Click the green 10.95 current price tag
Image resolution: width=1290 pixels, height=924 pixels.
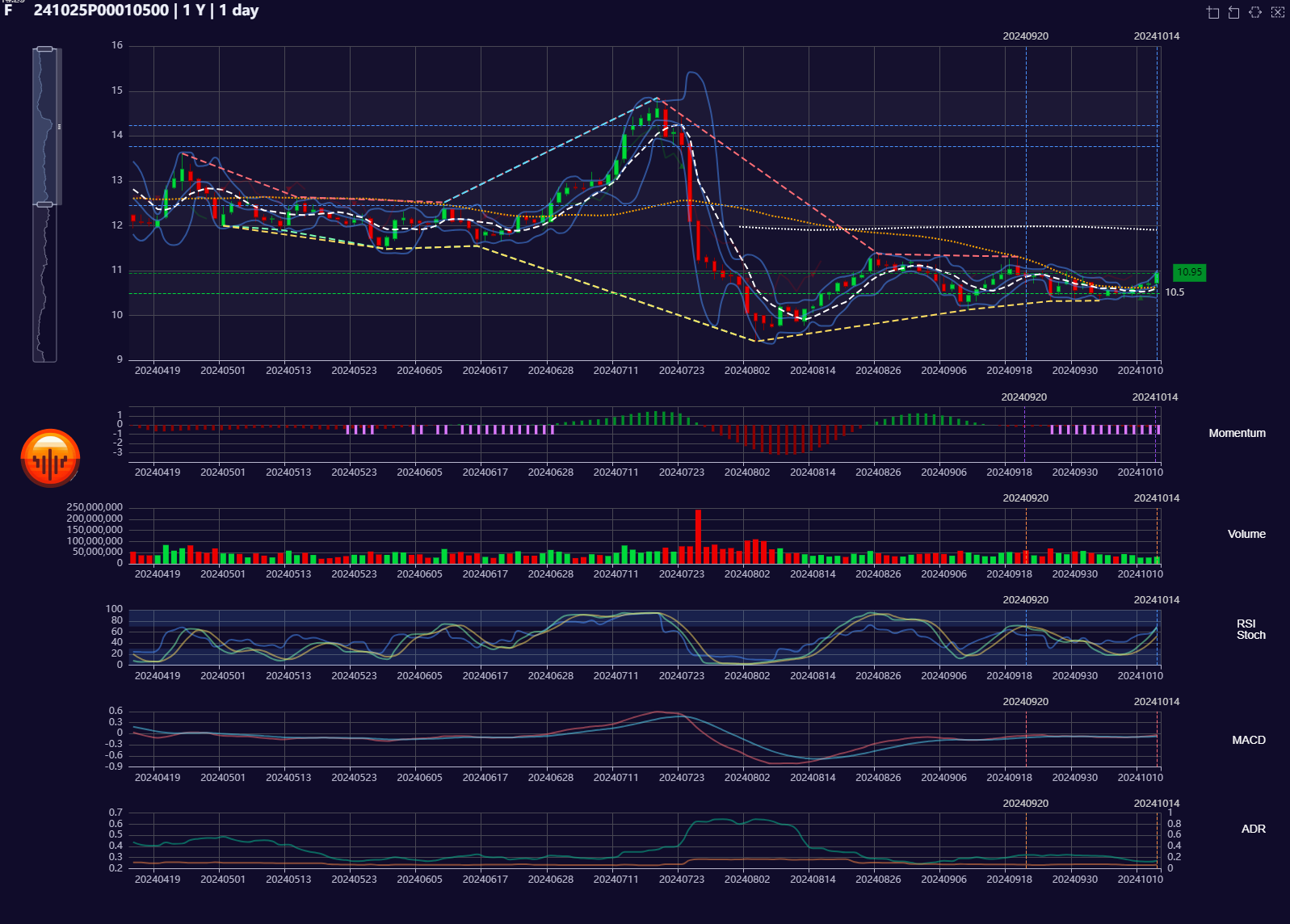click(1188, 273)
